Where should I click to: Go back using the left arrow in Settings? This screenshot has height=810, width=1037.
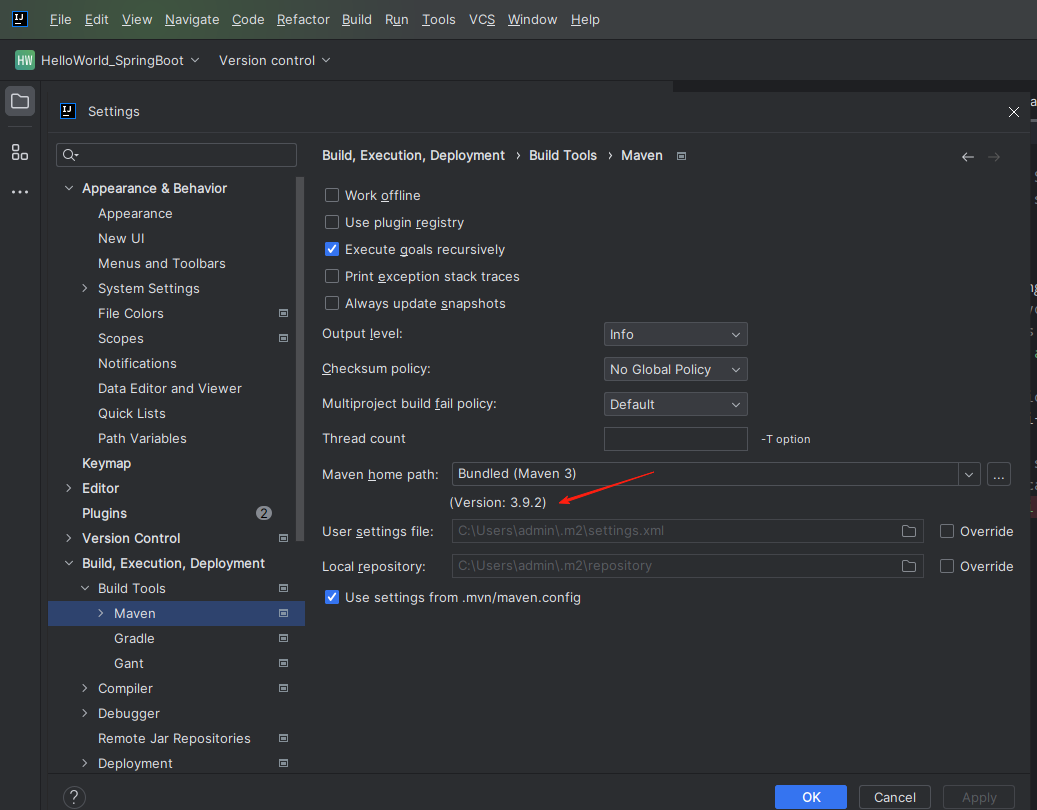point(968,157)
